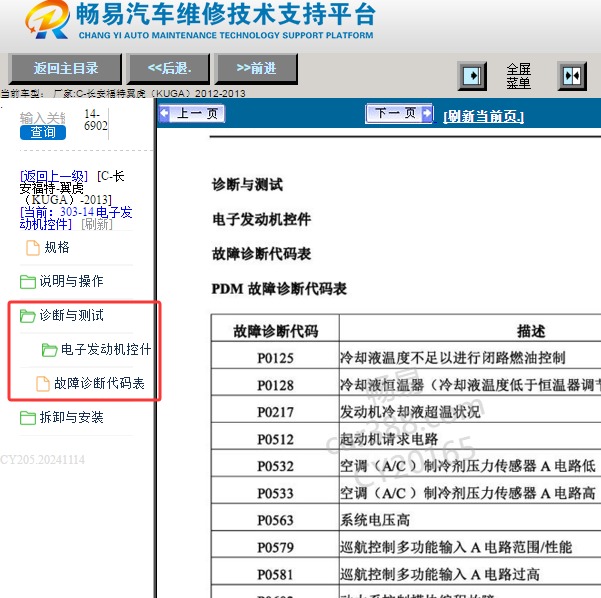Click the 14-6902 number beside search box

click(x=96, y=120)
